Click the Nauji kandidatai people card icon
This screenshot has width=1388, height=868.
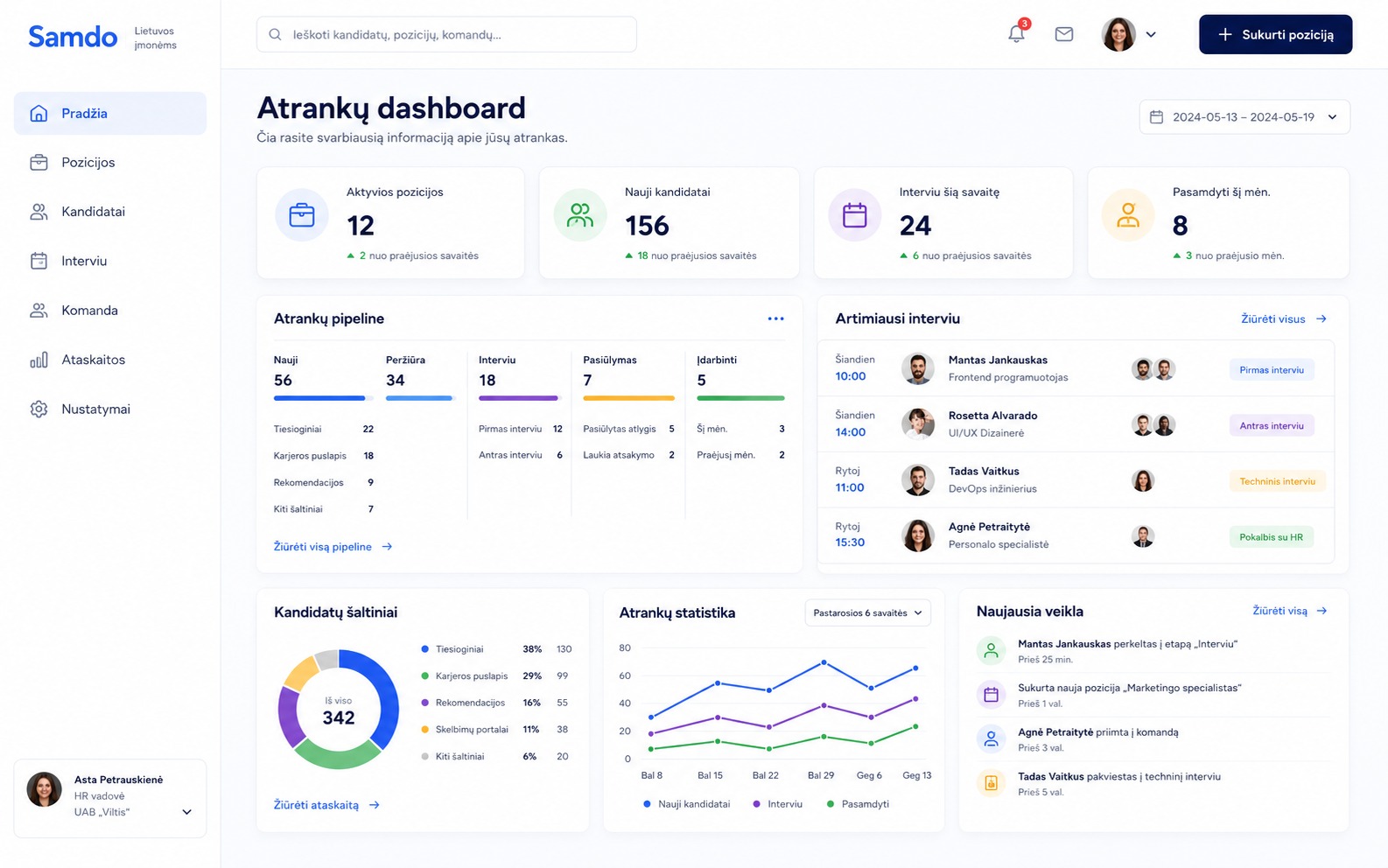coord(580,214)
